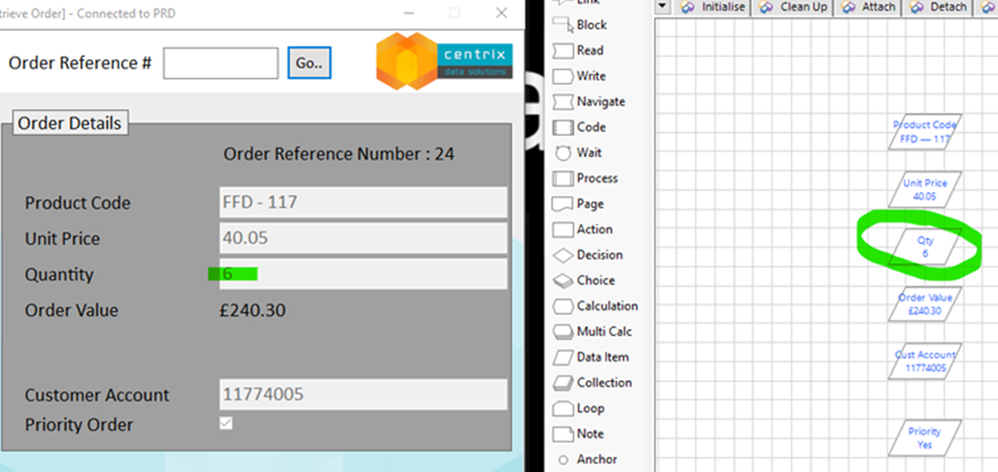Select the Page stage tool

pyautogui.click(x=578, y=204)
